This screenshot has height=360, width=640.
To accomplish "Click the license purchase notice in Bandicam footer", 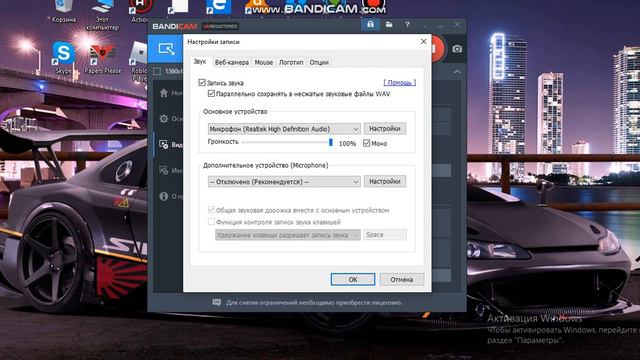I will coord(314,302).
